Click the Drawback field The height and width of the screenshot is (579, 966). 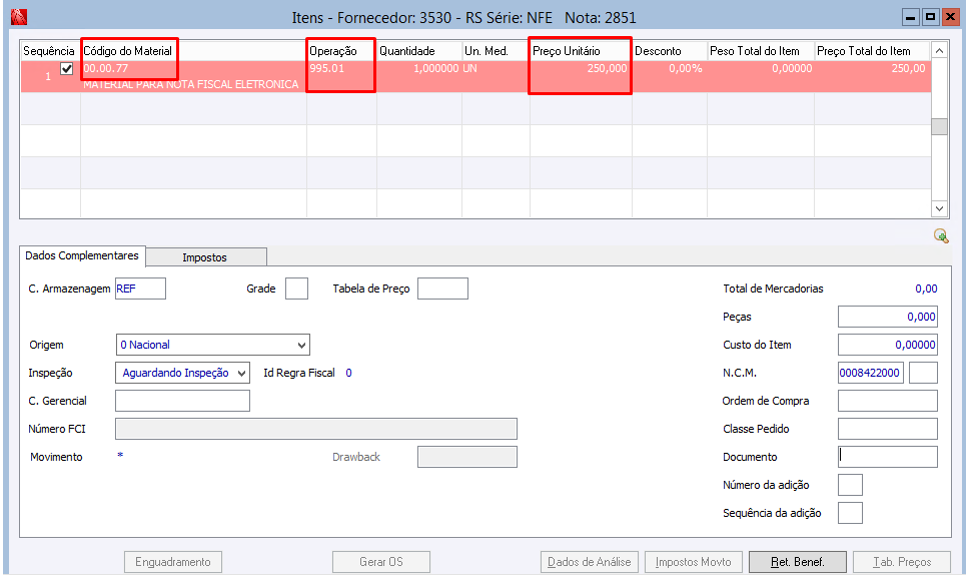coord(468,457)
